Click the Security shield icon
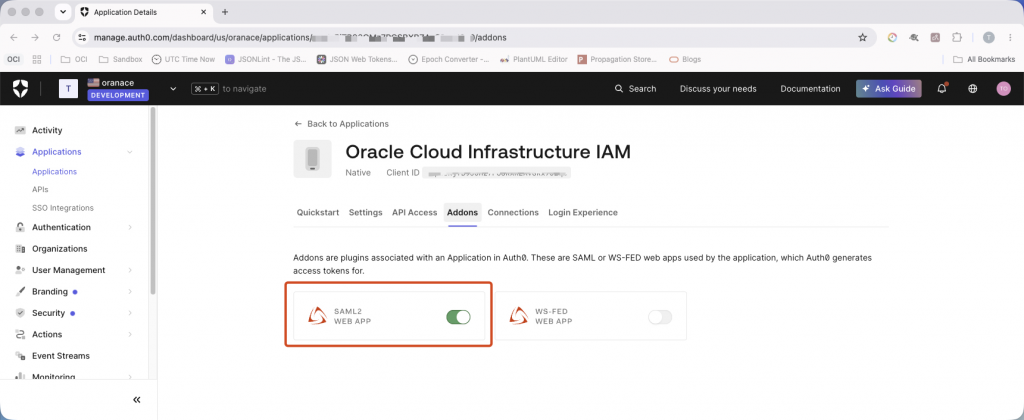The width and height of the screenshot is (1024, 420). 20,313
